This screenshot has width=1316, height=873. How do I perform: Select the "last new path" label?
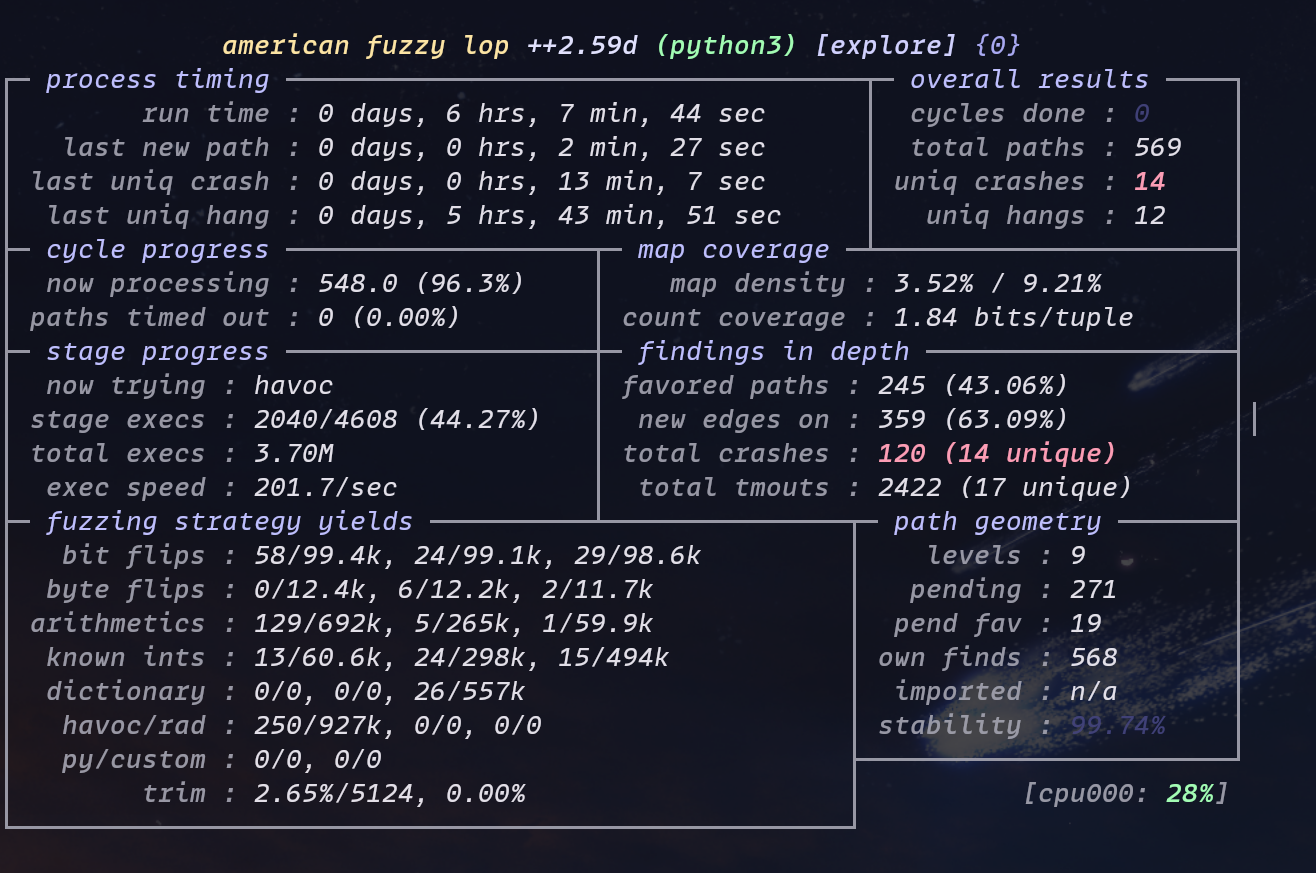pos(166,148)
